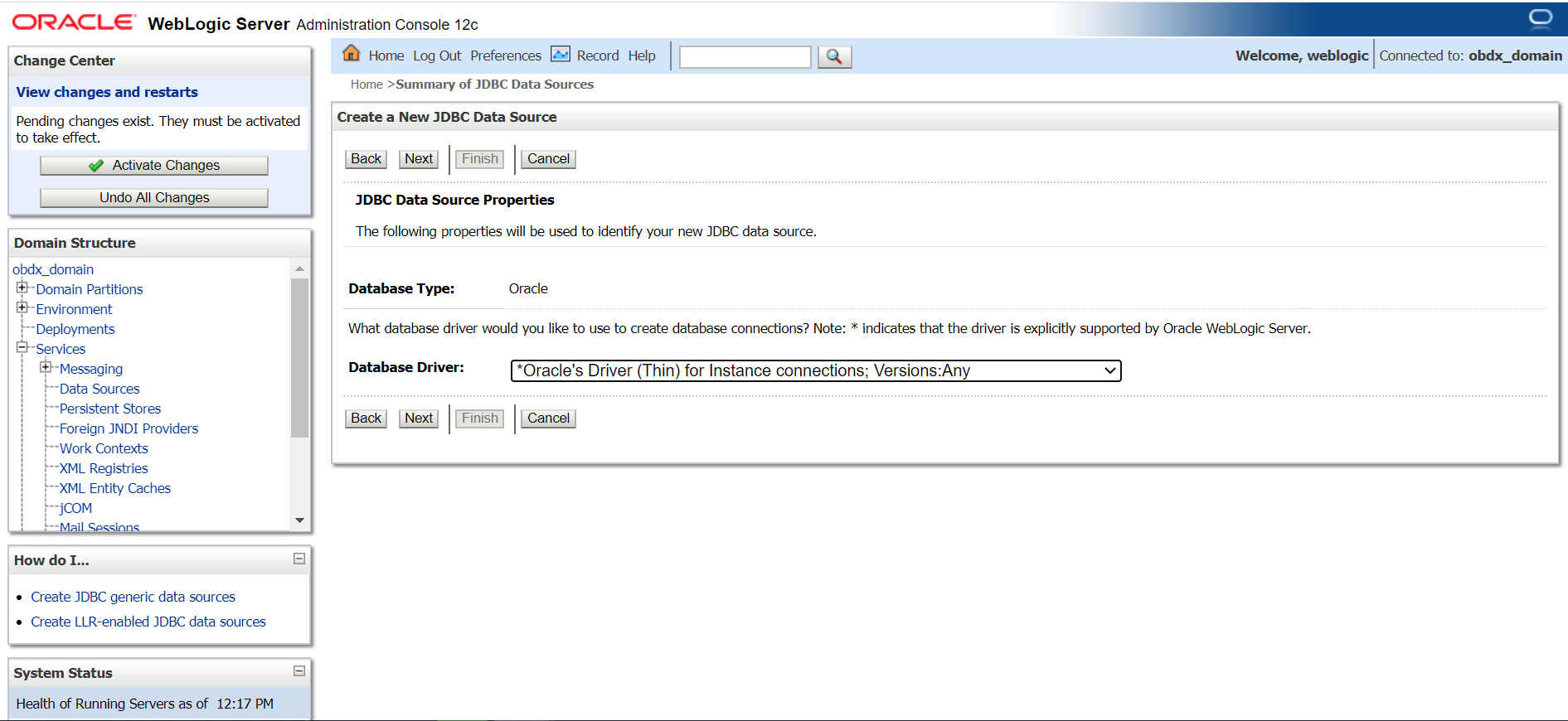Click the bottom Next button
1568x721 pixels.
[x=419, y=419]
